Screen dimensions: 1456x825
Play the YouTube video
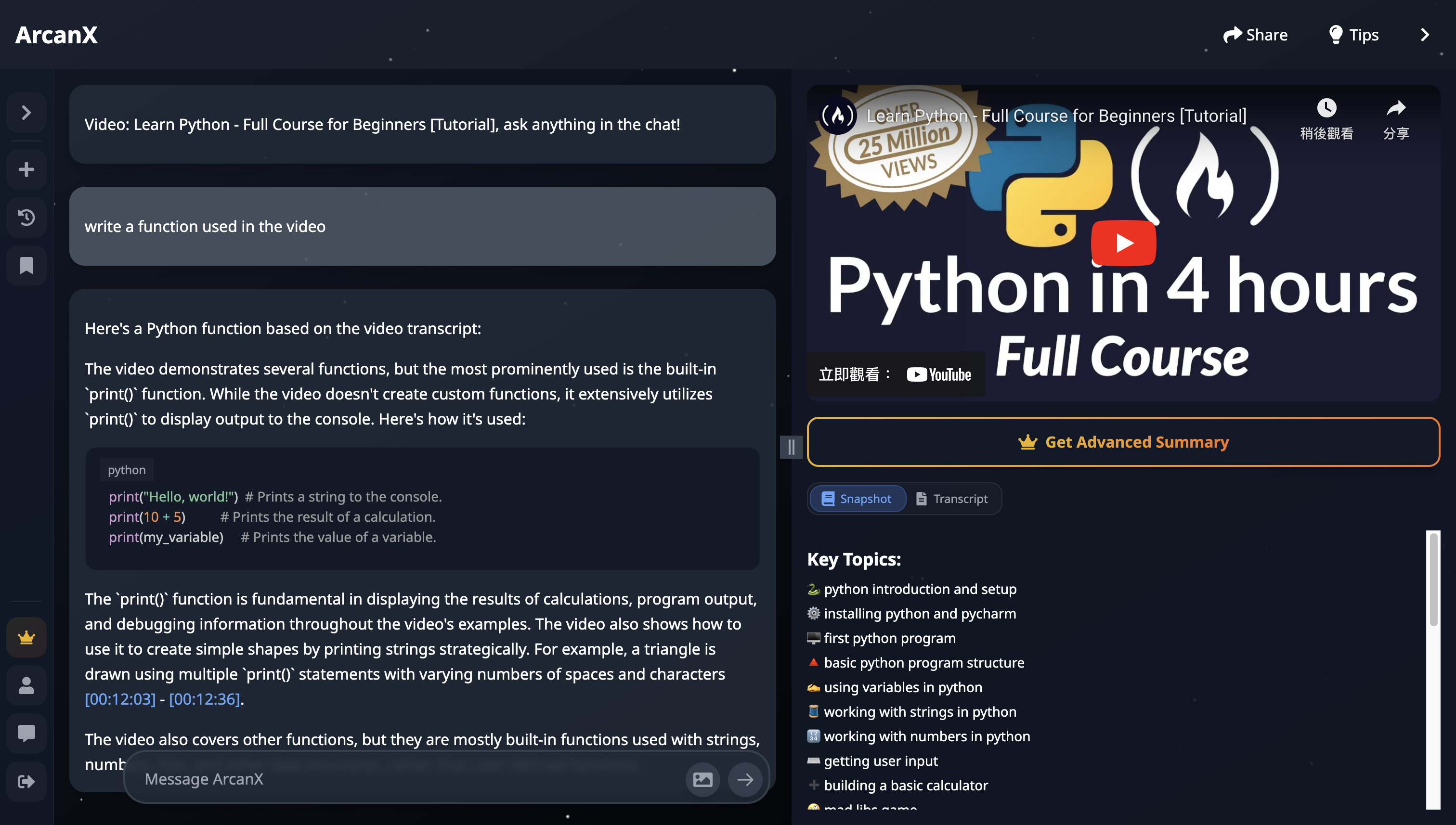(x=1123, y=243)
